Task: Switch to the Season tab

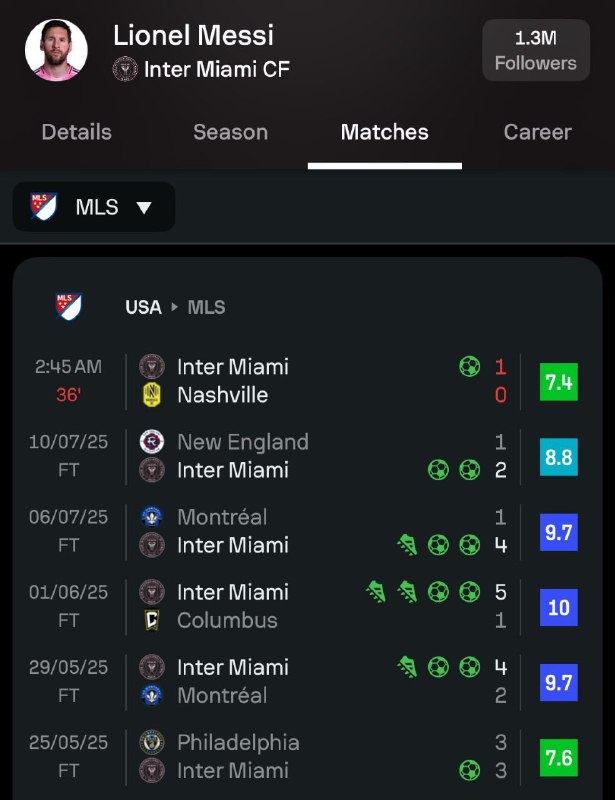Action: click(231, 132)
